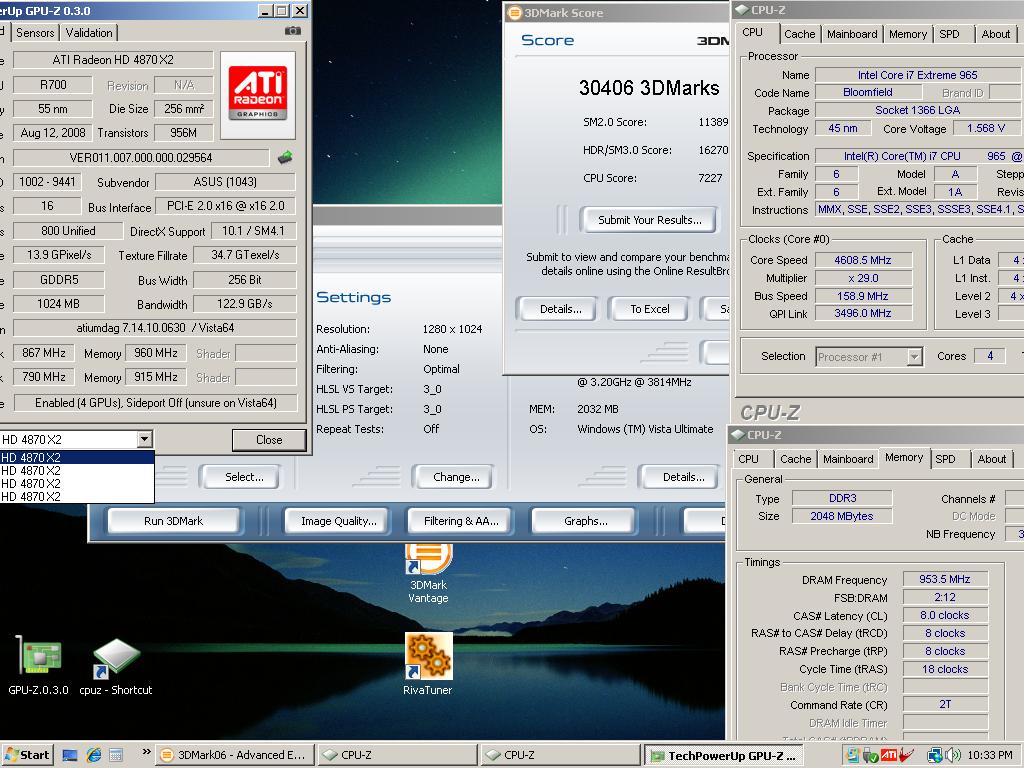
Task: Select the highlighted first HD 4870 X2 list entry
Action: [x=77, y=458]
